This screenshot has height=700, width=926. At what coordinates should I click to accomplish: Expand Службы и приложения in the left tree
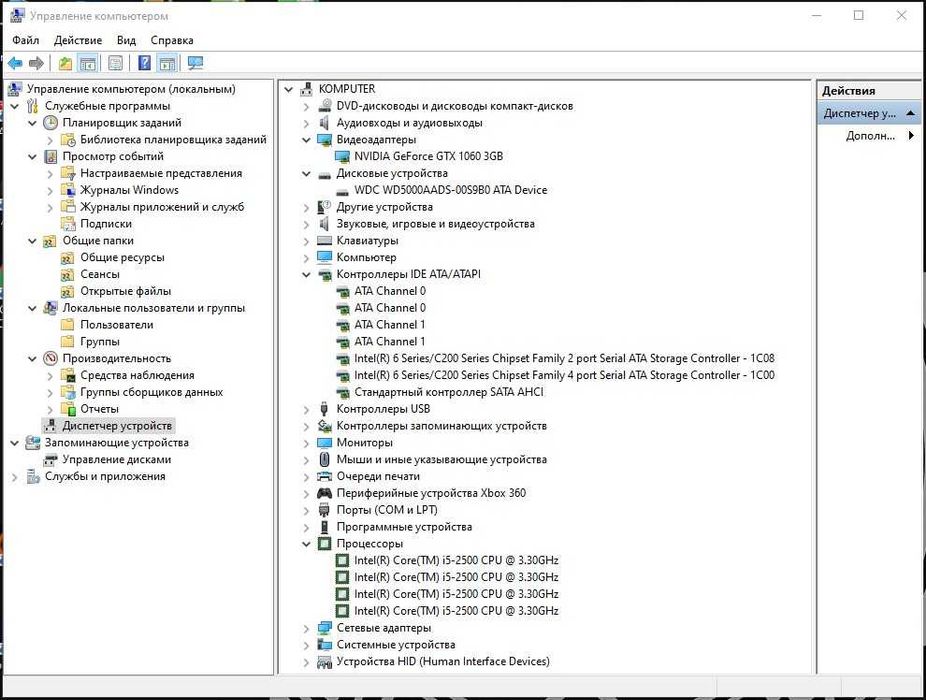(x=15, y=477)
